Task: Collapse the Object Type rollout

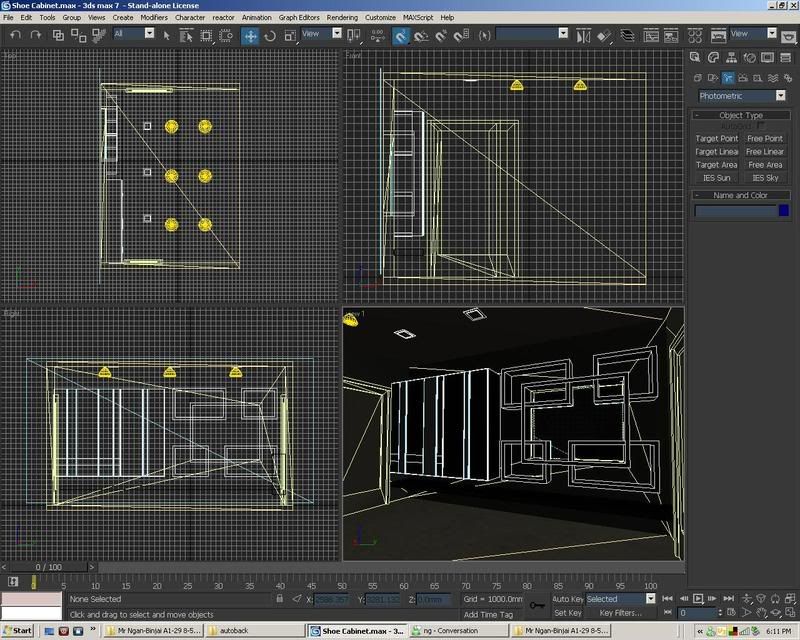Action: 740,116
